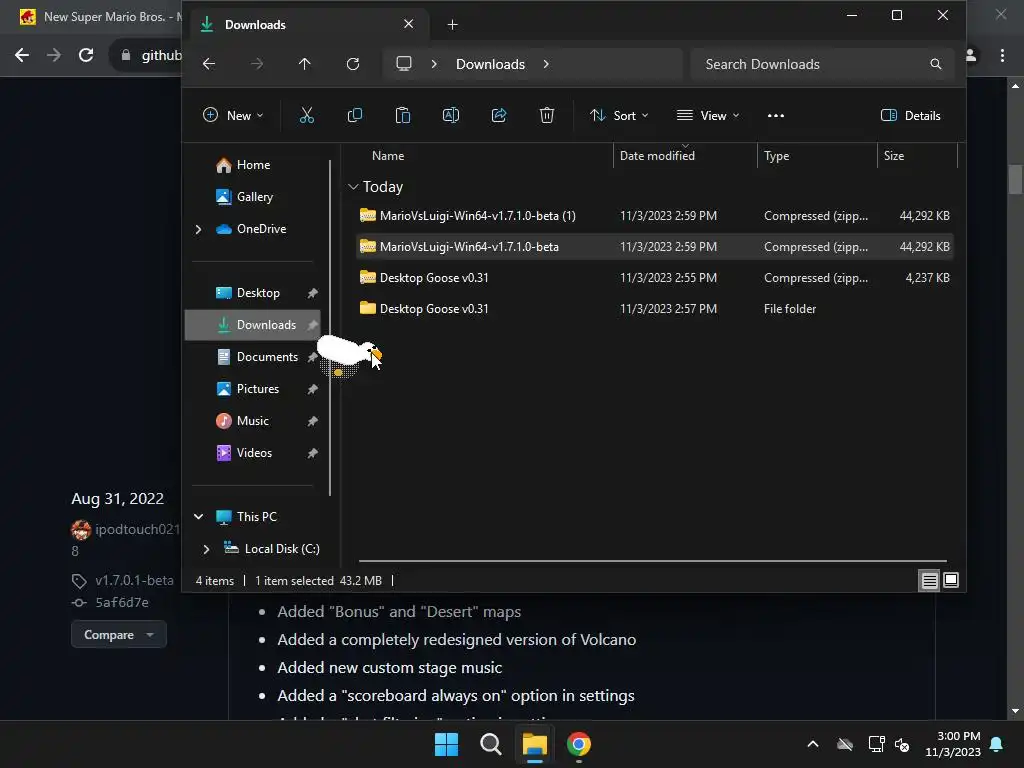Expand Local Disk (C:) node

[206, 549]
